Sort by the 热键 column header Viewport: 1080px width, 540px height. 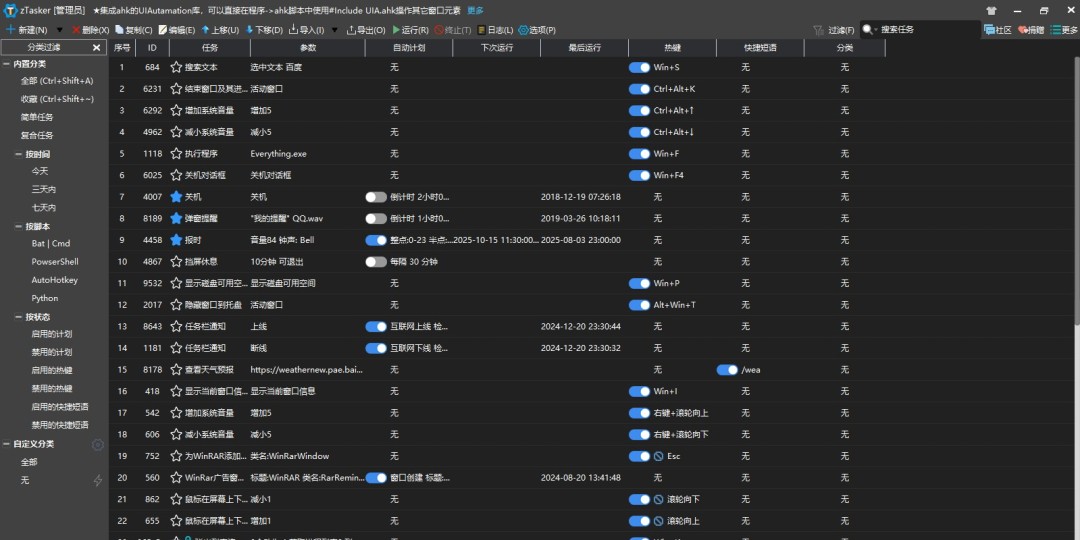pyautogui.click(x=672, y=48)
